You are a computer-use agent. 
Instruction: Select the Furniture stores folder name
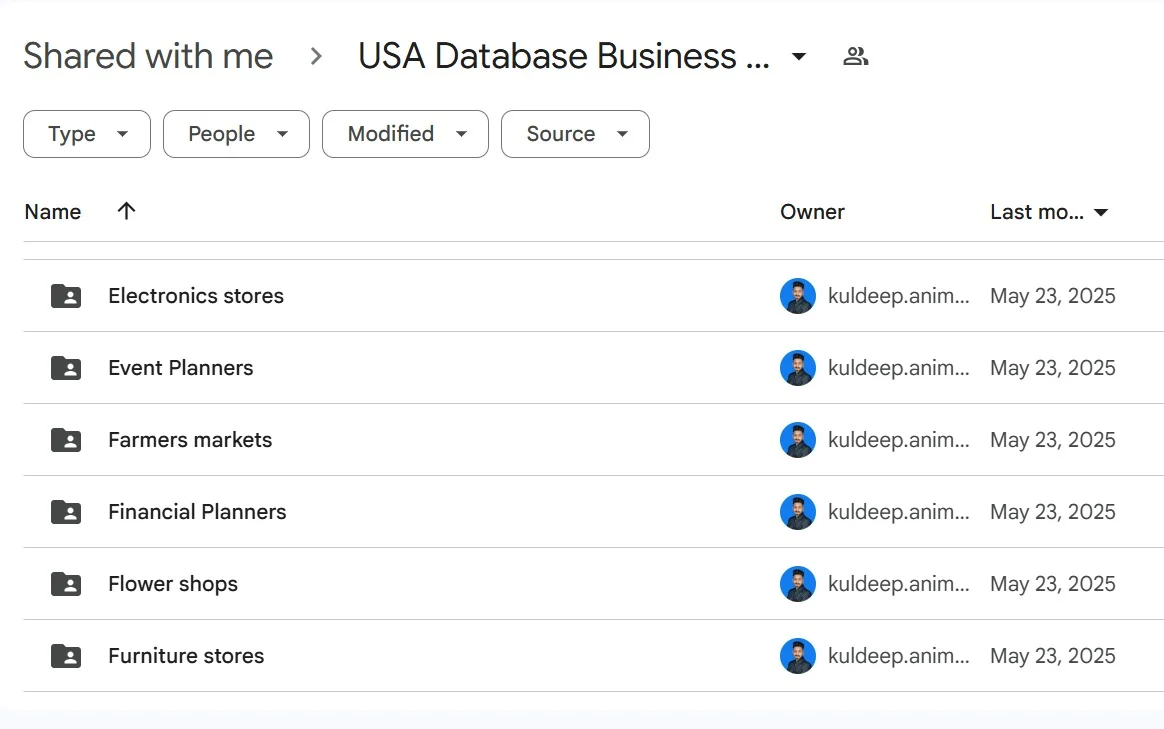pyautogui.click(x=186, y=656)
